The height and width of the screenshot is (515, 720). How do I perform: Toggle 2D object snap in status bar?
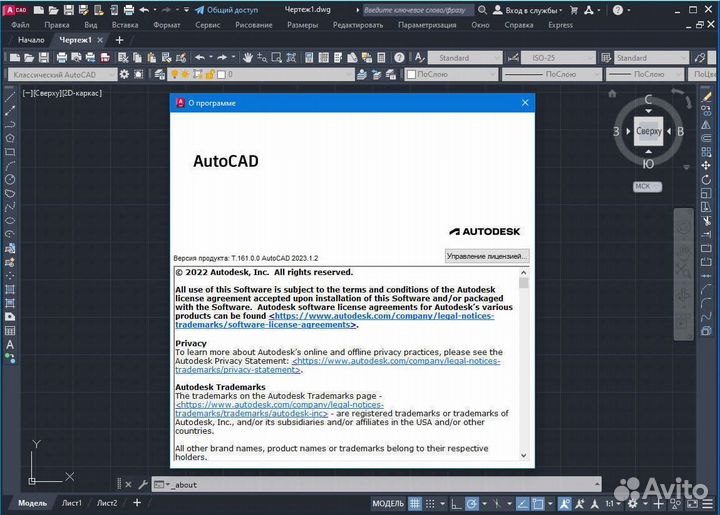click(538, 504)
